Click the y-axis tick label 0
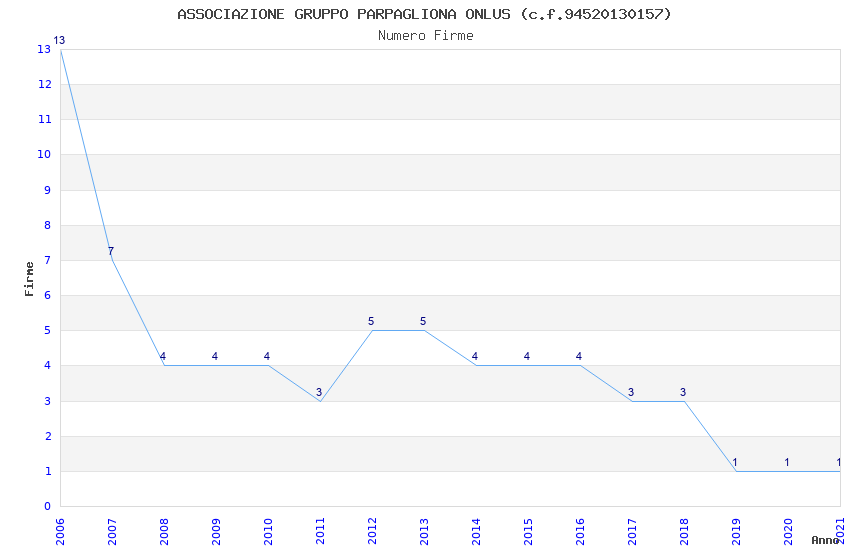The width and height of the screenshot is (850, 550). tap(47, 507)
